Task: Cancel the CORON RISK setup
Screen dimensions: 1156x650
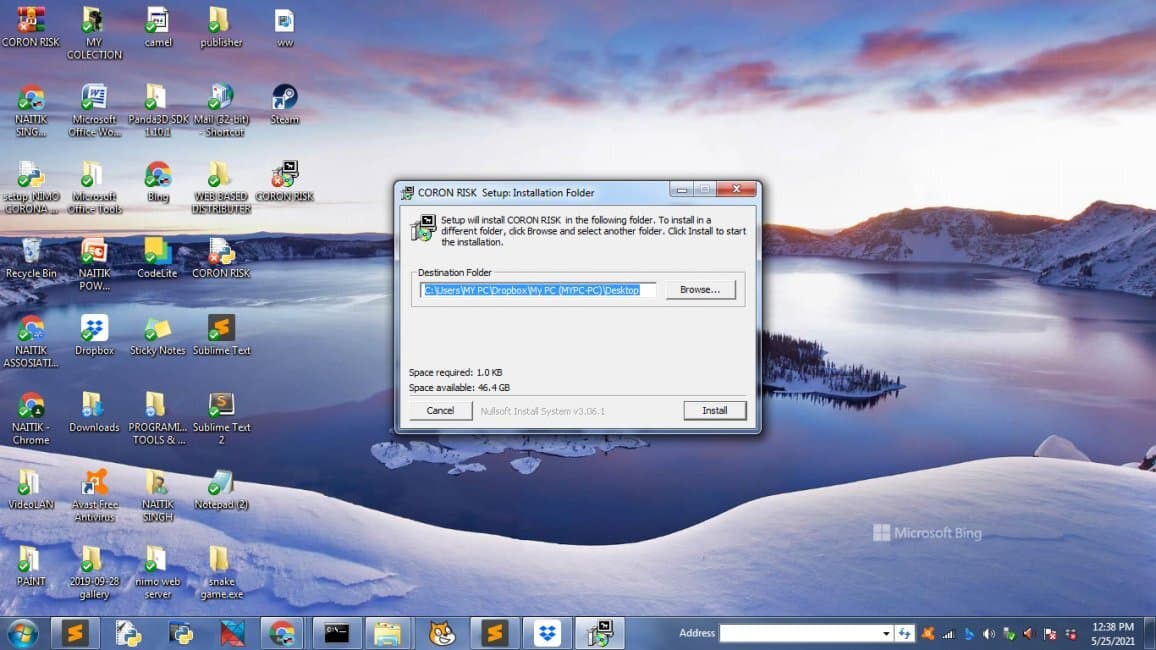Action: pyautogui.click(x=440, y=410)
